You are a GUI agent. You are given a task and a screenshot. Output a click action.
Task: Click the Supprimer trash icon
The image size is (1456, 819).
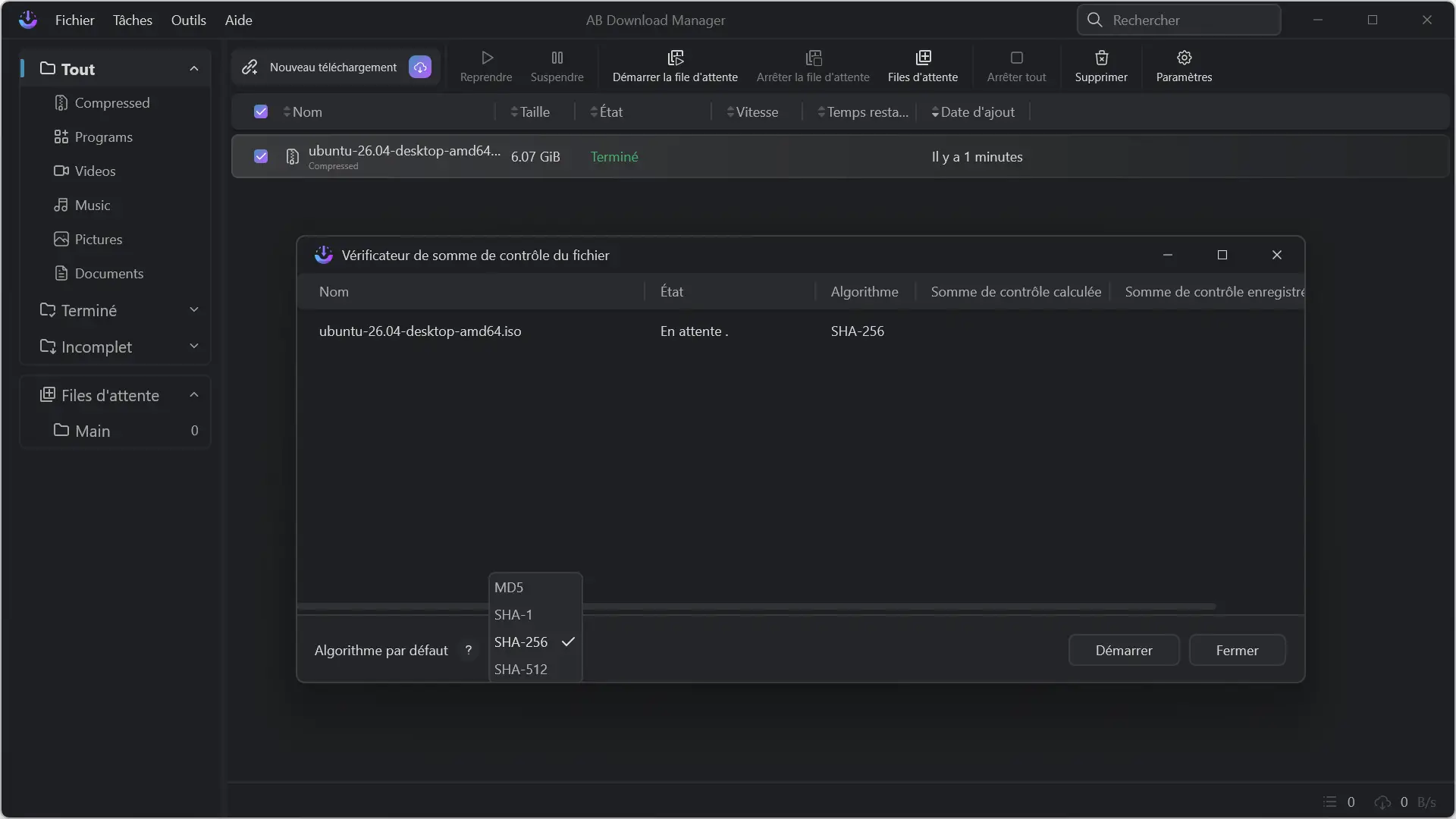coord(1101,58)
